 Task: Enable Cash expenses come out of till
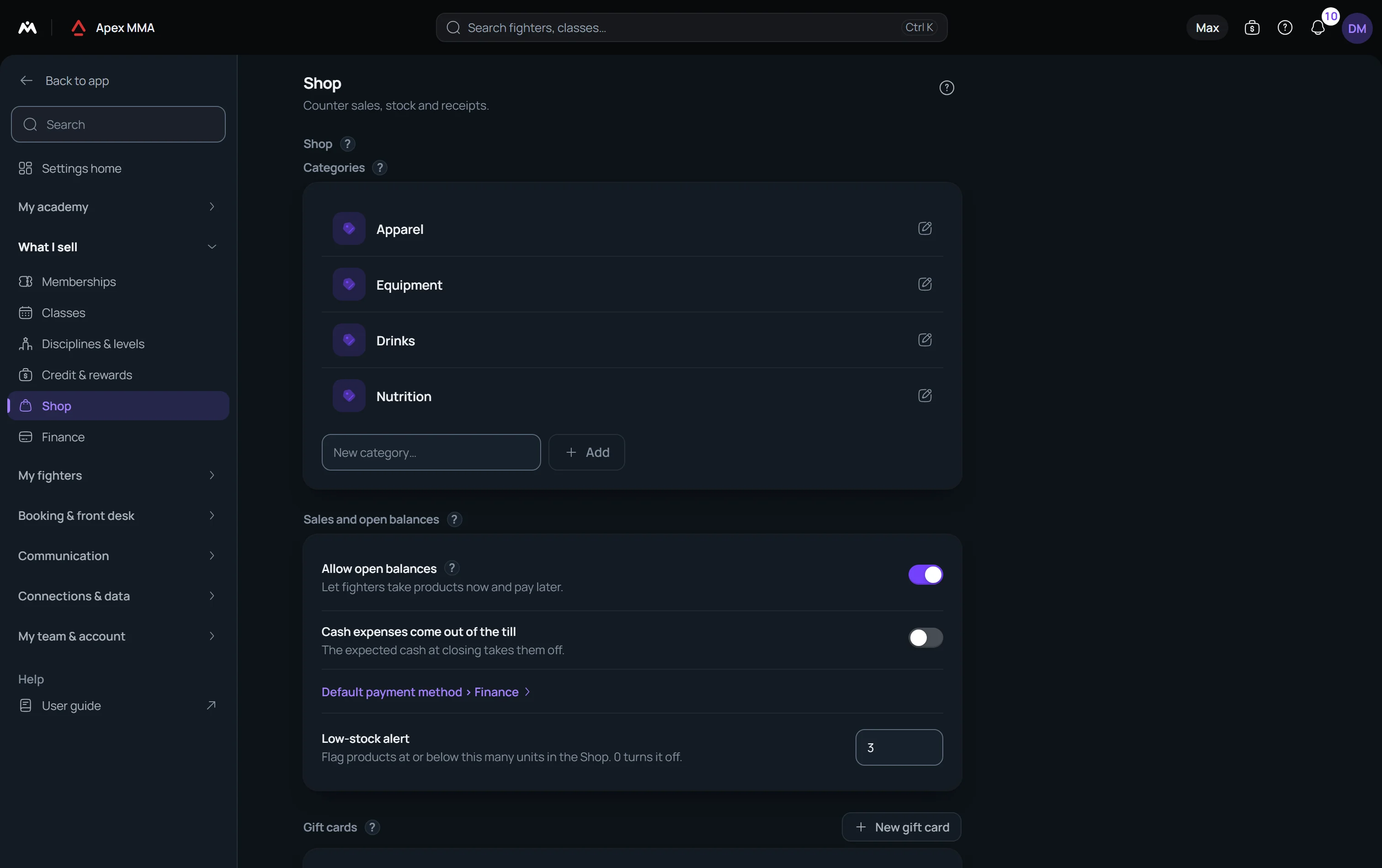click(x=925, y=637)
